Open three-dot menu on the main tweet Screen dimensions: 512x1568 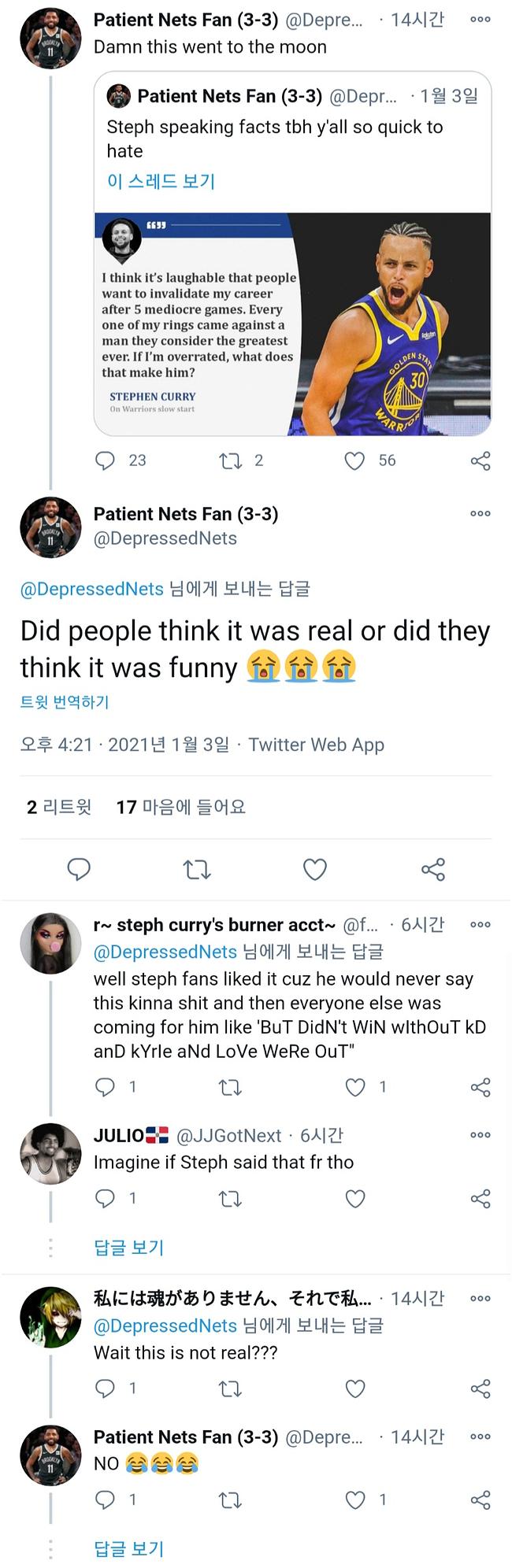click(480, 514)
